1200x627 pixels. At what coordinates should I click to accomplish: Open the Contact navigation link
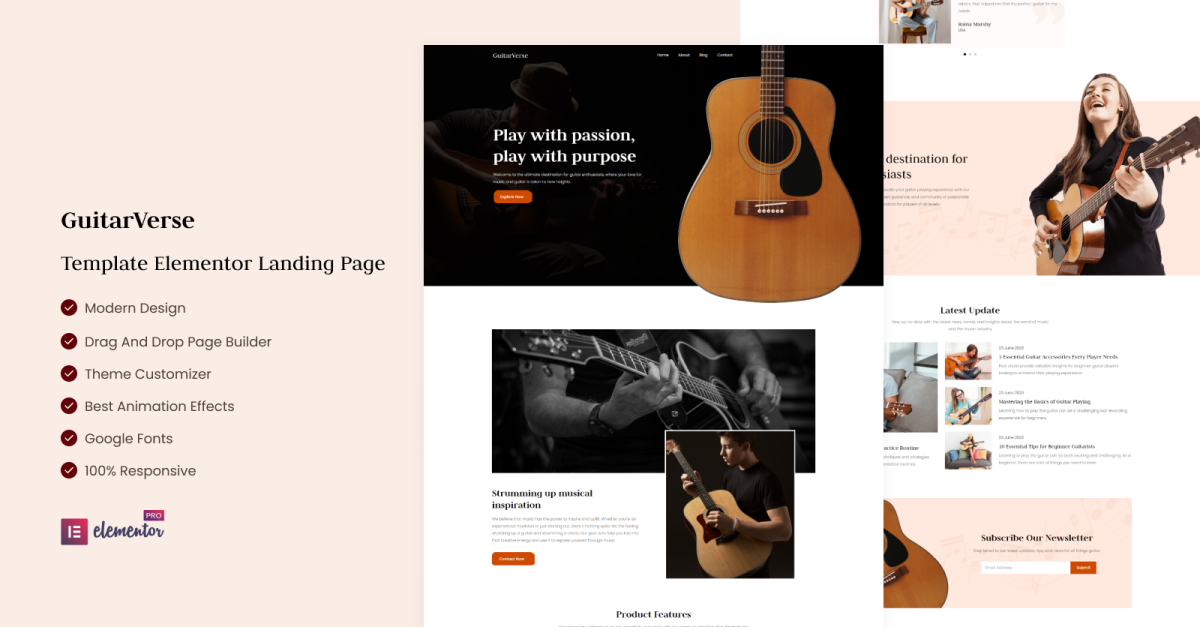click(725, 55)
